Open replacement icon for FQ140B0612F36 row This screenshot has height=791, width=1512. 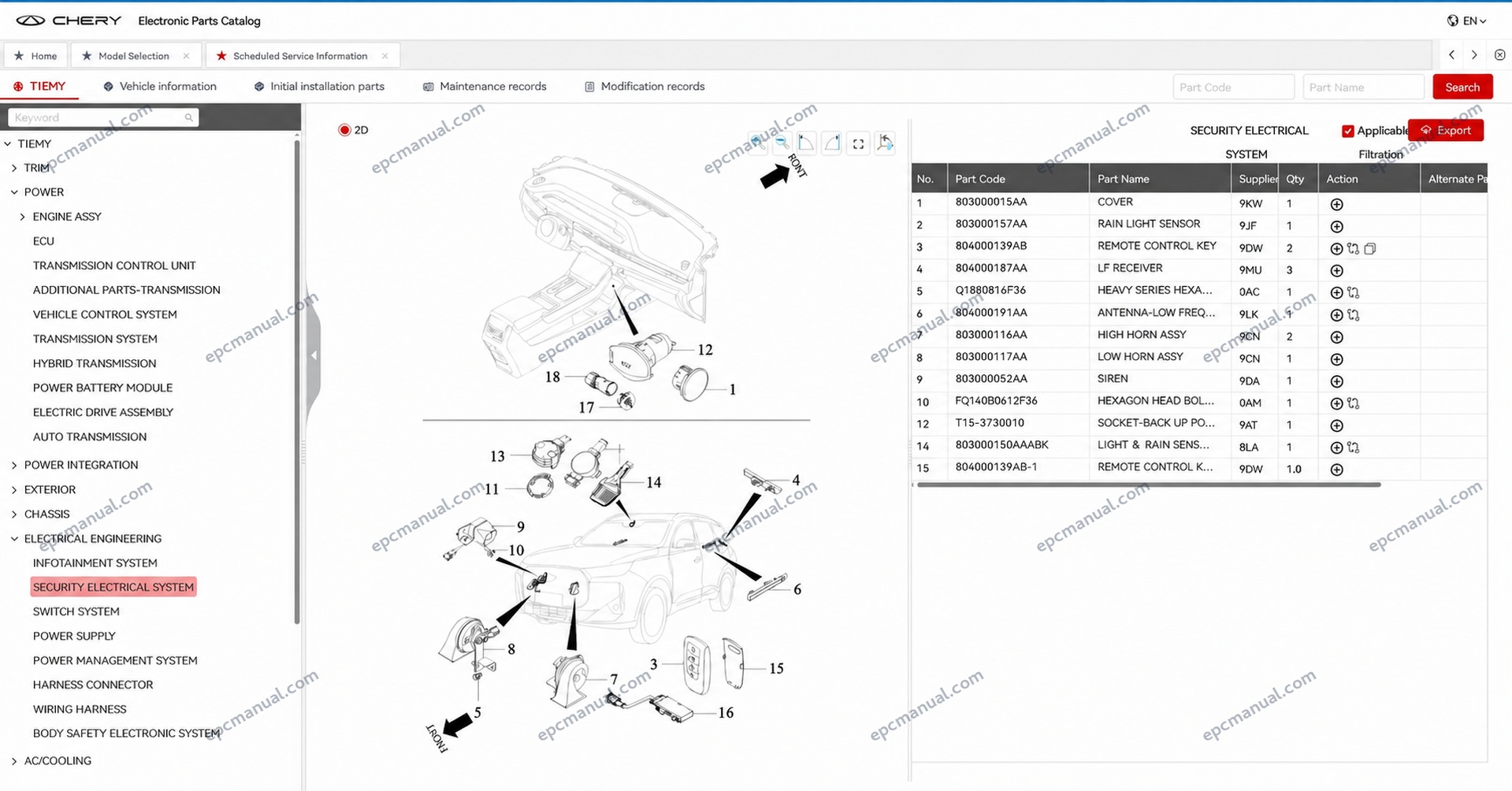tap(1353, 403)
